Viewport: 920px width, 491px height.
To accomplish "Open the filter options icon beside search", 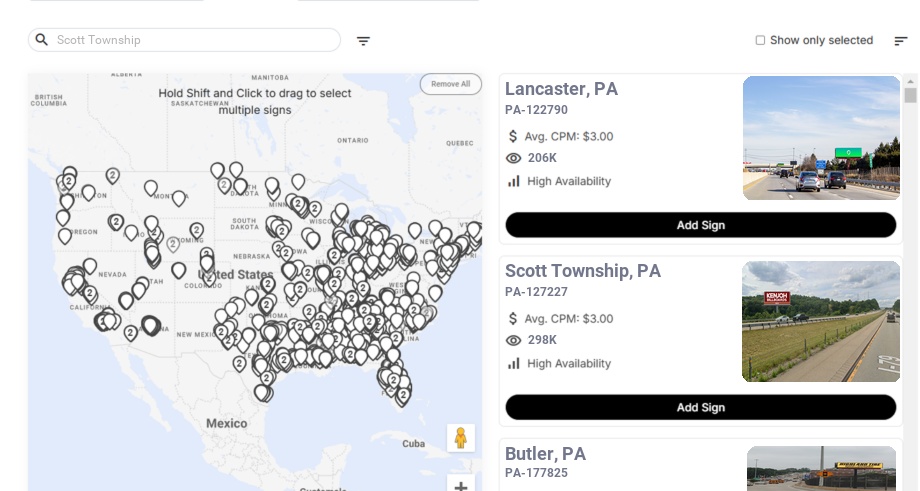I will click(363, 41).
